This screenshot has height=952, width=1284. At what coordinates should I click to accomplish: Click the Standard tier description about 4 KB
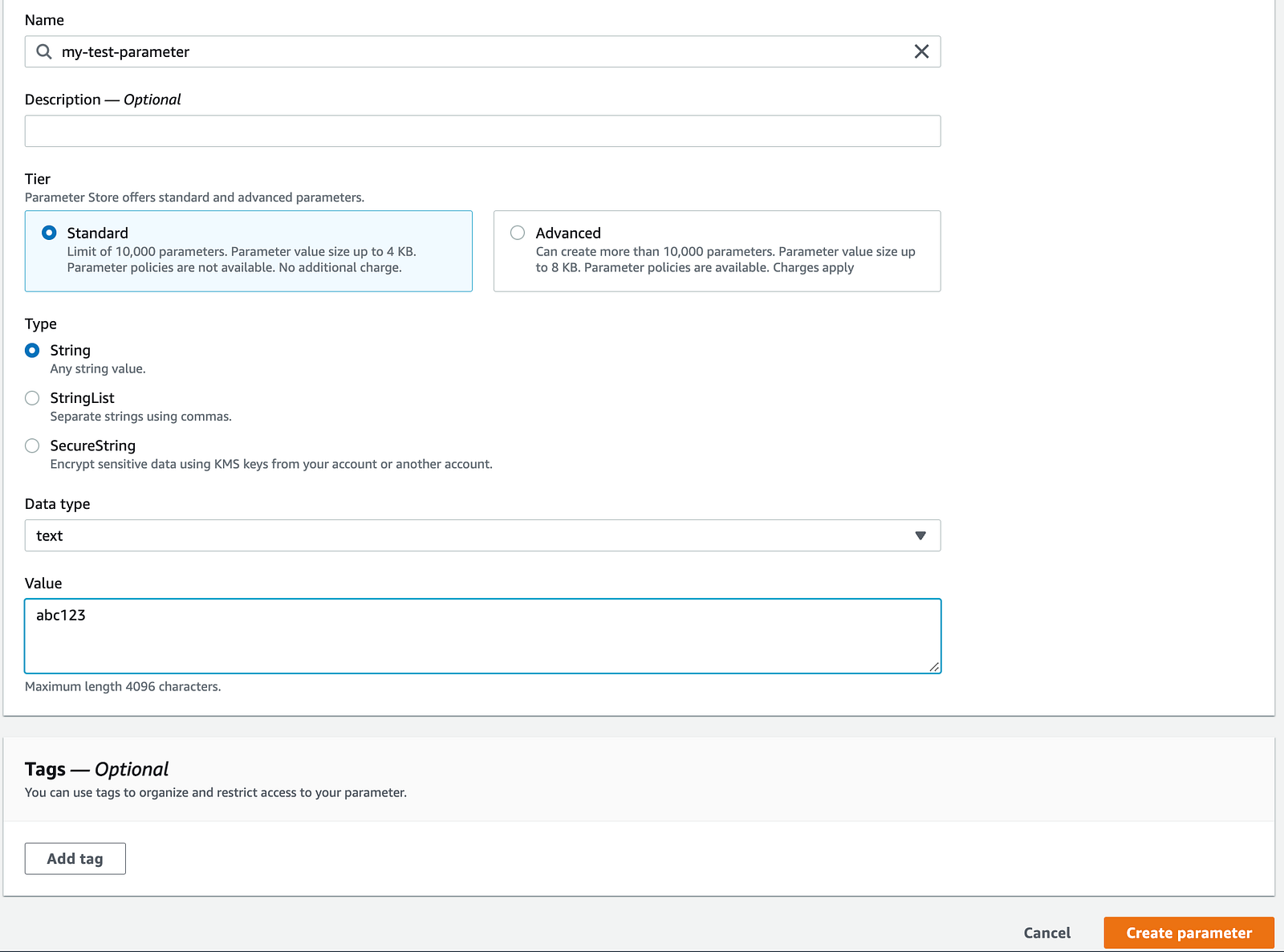click(x=242, y=259)
